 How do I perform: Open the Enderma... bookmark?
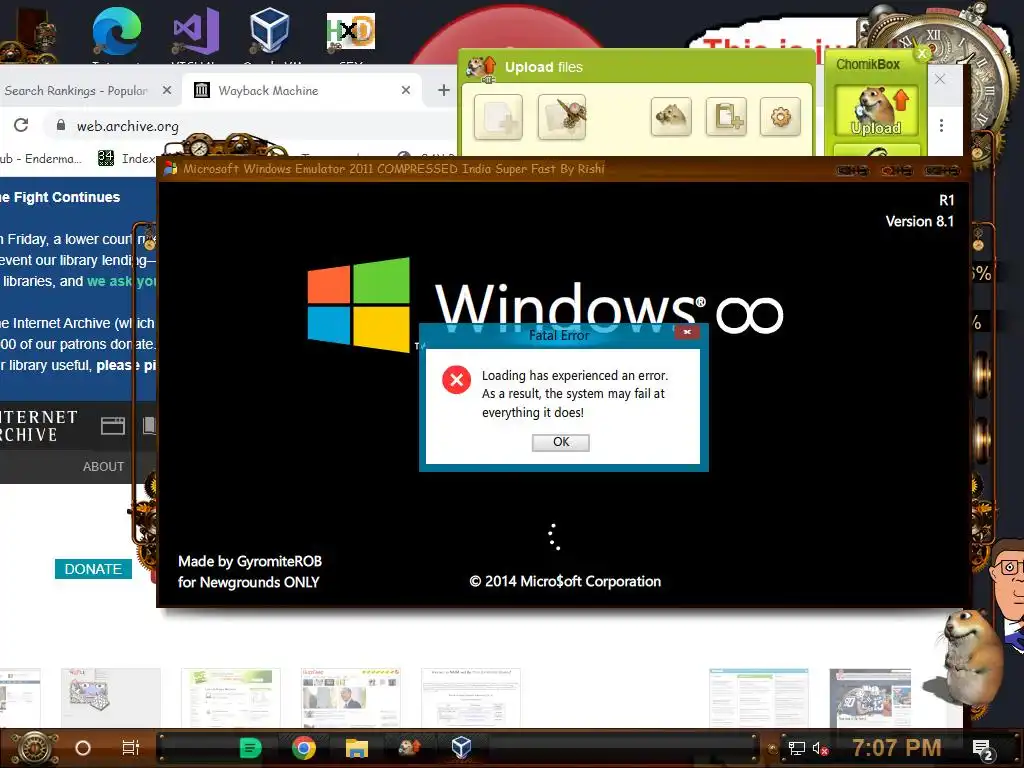pos(40,158)
